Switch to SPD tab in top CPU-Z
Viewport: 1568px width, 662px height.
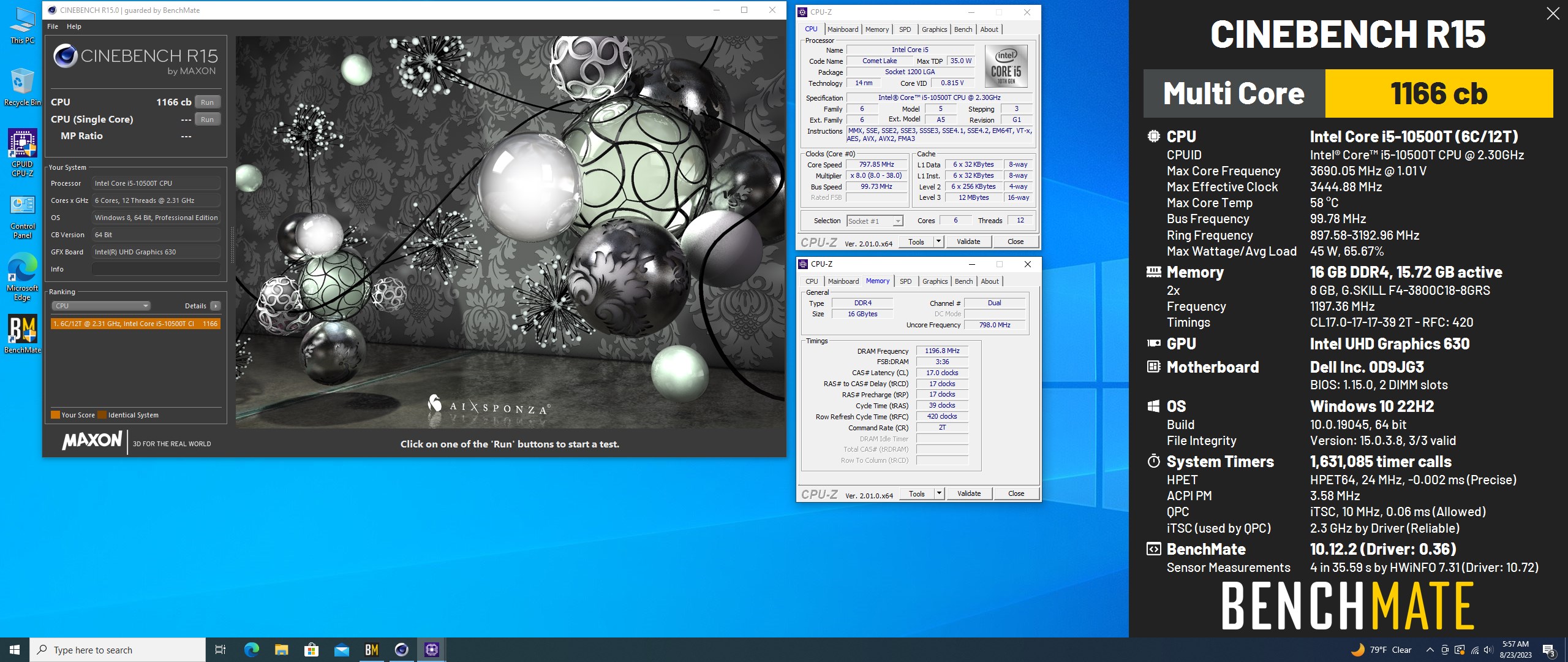905,29
